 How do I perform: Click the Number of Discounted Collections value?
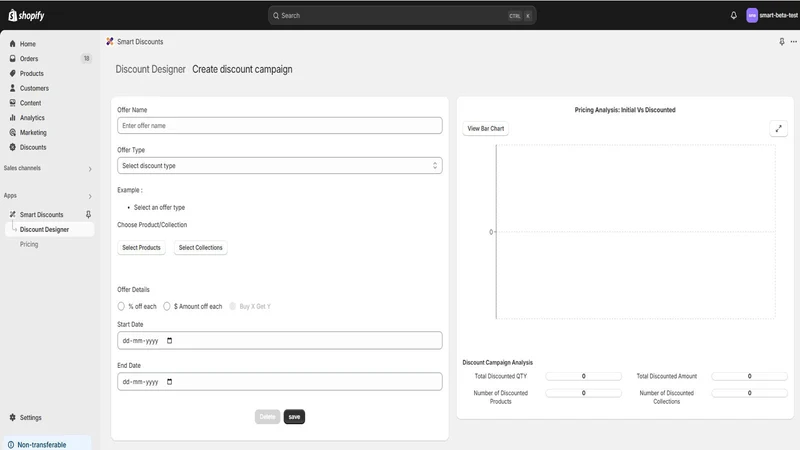click(x=749, y=393)
